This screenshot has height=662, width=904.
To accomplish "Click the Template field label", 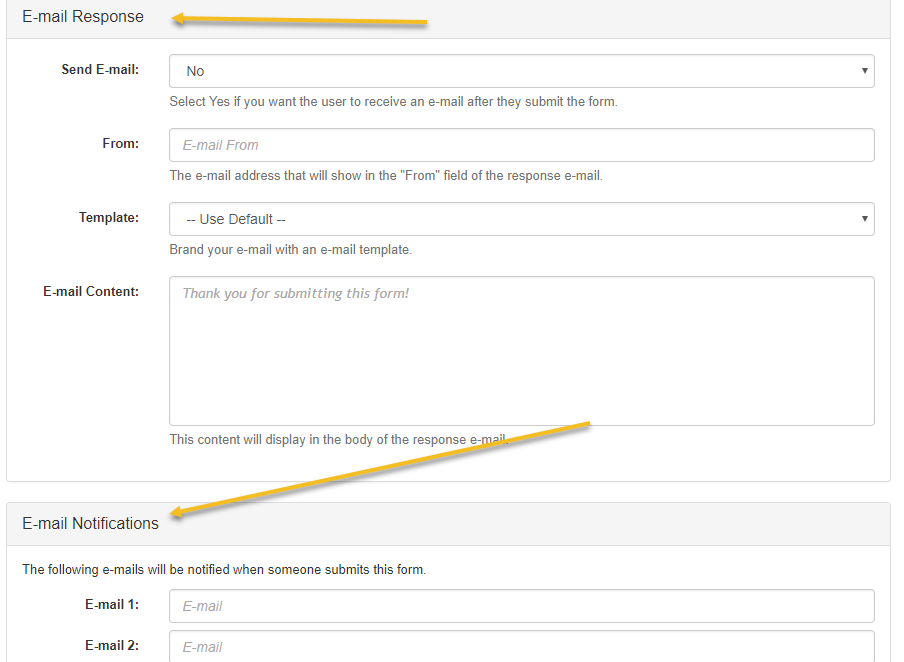I will coord(109,217).
